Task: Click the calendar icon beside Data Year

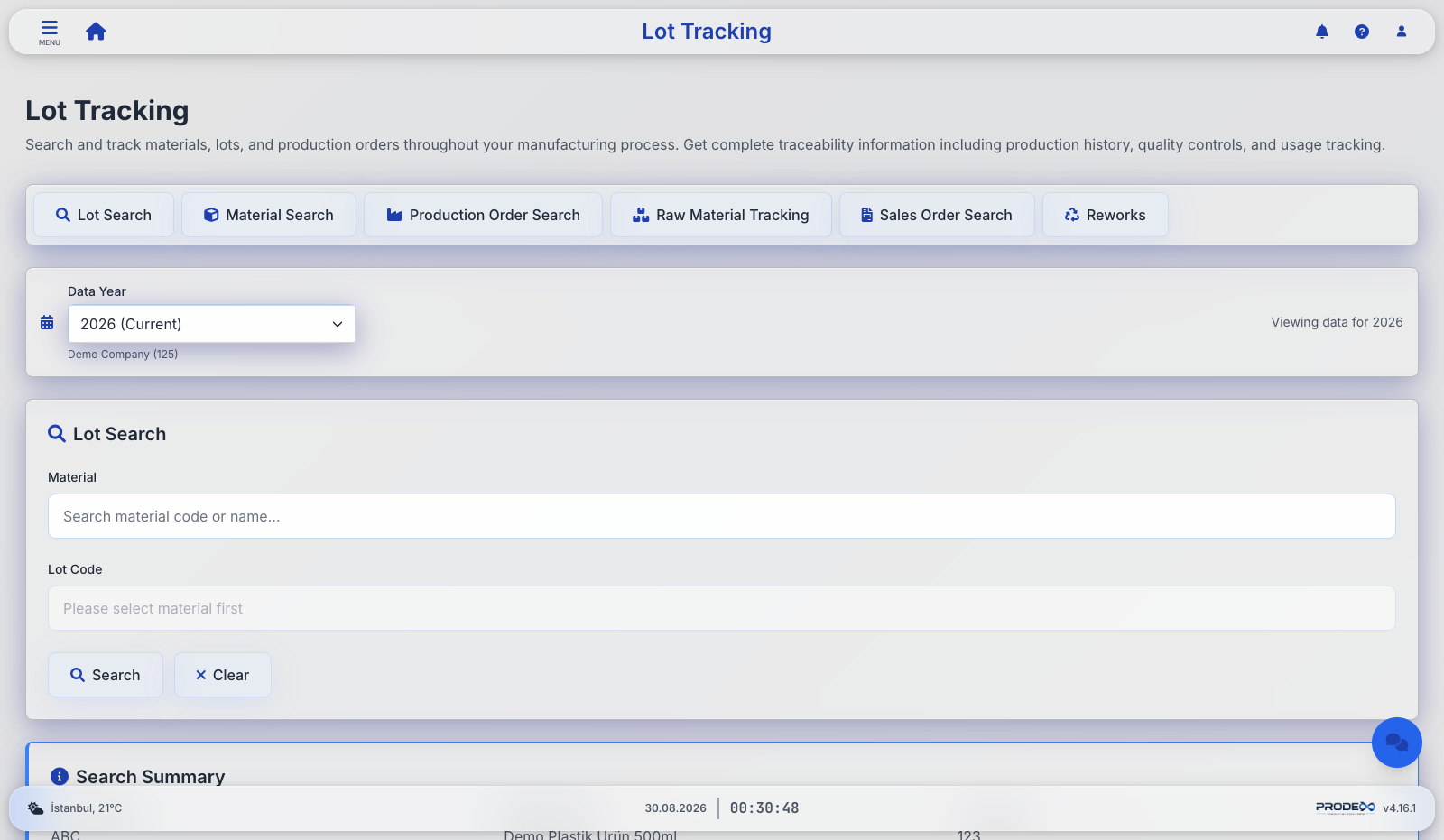Action: point(47,323)
